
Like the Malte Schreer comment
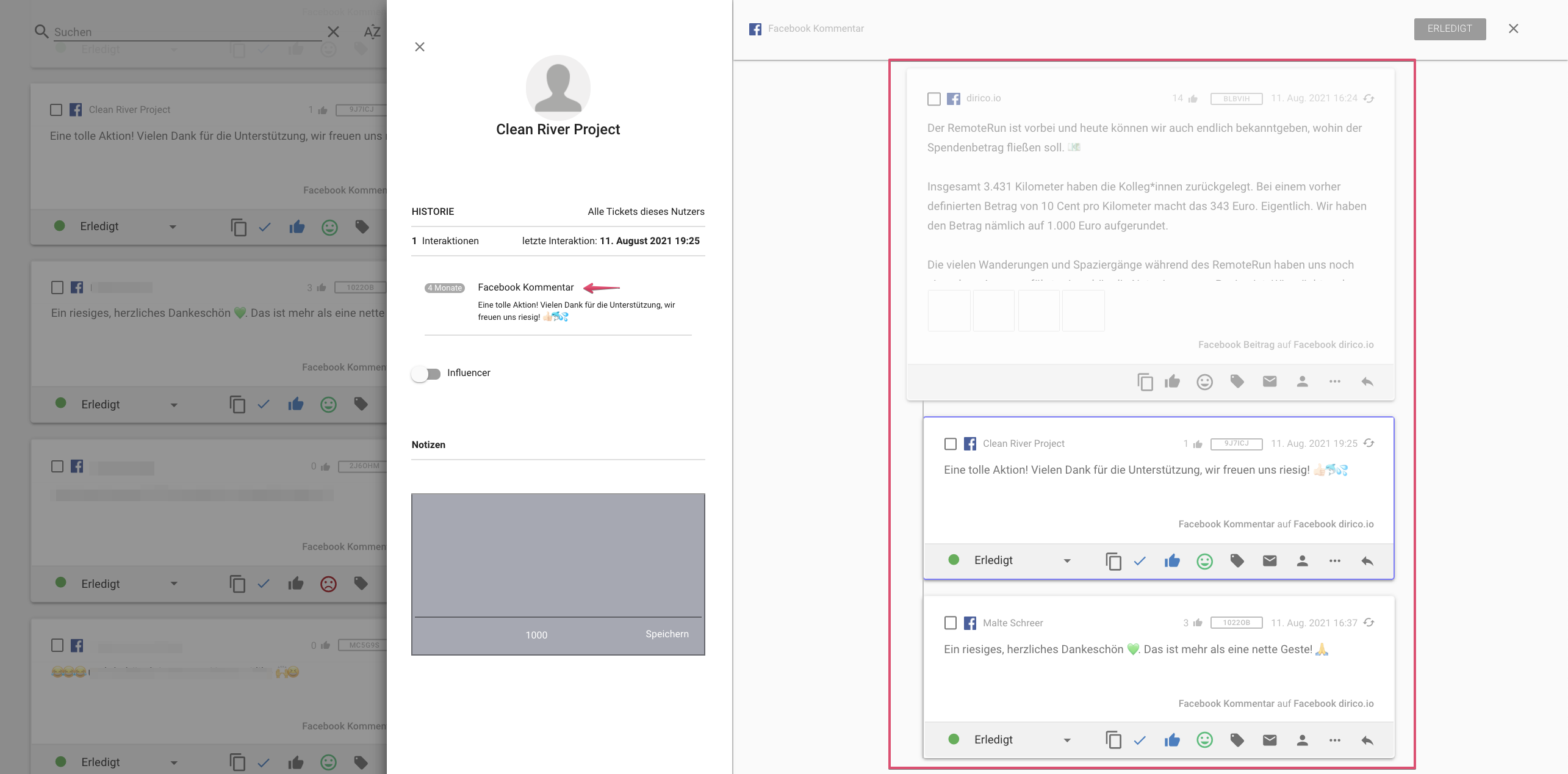tap(1172, 740)
